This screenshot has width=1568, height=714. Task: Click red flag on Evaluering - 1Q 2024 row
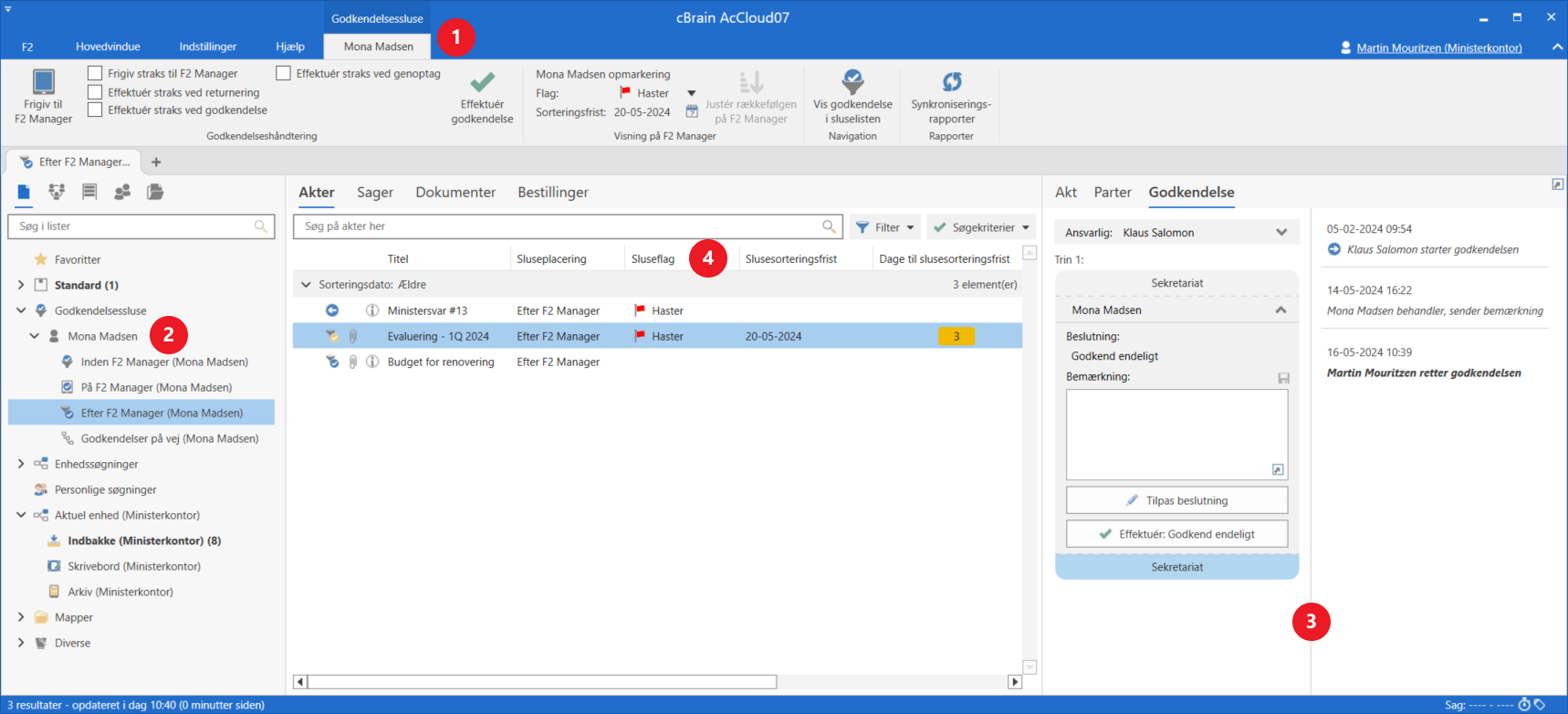640,336
